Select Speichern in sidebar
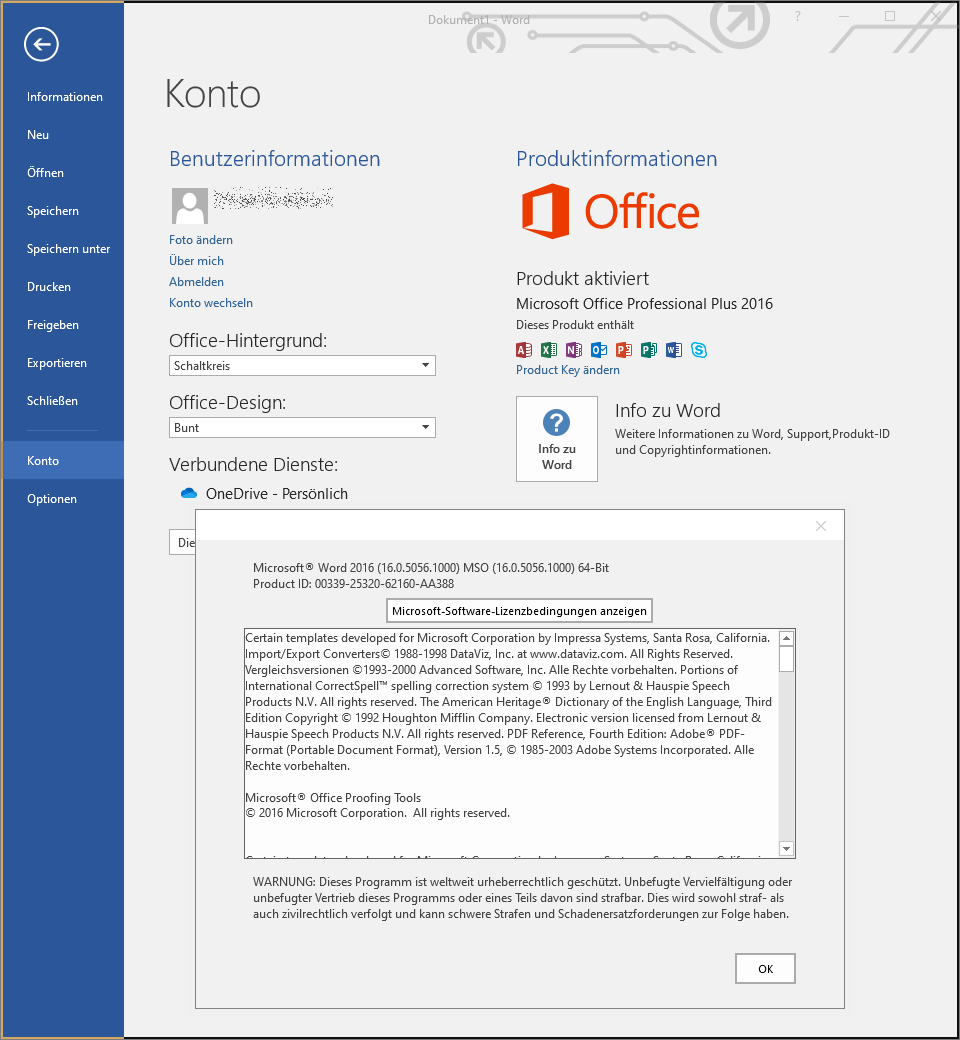This screenshot has height=1040, width=960. coord(52,211)
